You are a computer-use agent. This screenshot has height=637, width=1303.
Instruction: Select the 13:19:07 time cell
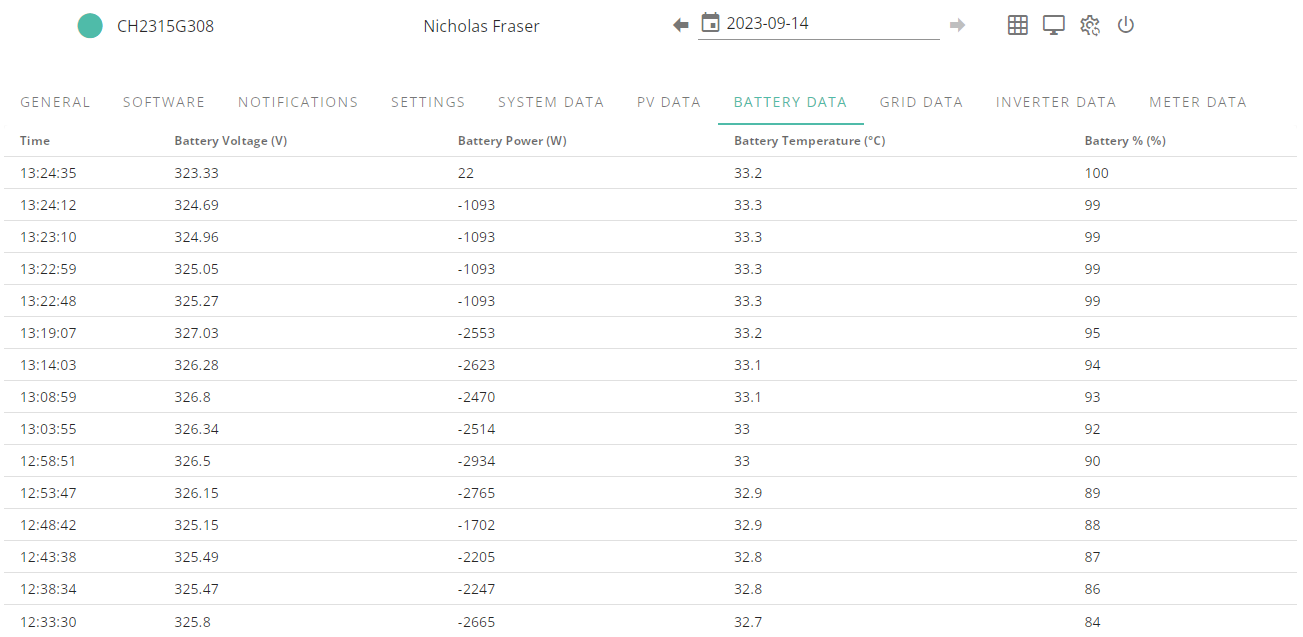coord(48,333)
